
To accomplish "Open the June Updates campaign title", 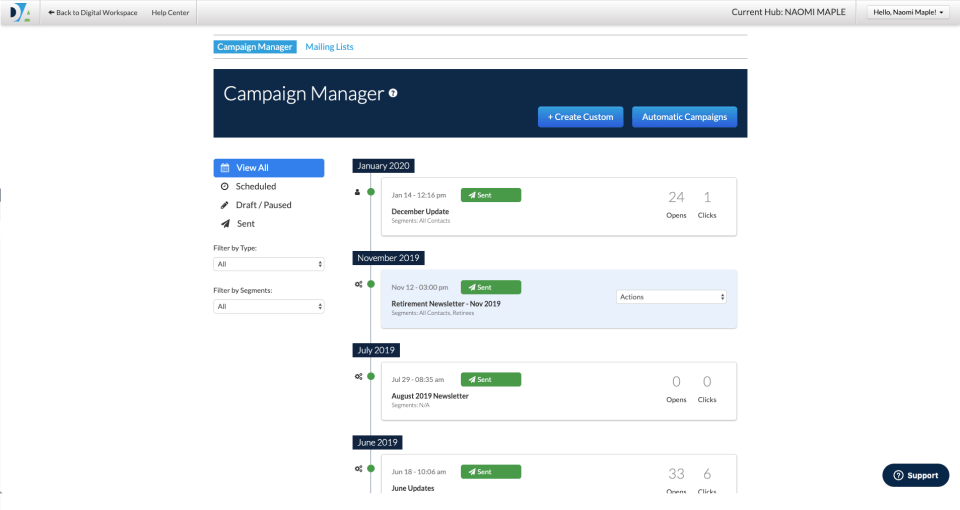I will 413,488.
